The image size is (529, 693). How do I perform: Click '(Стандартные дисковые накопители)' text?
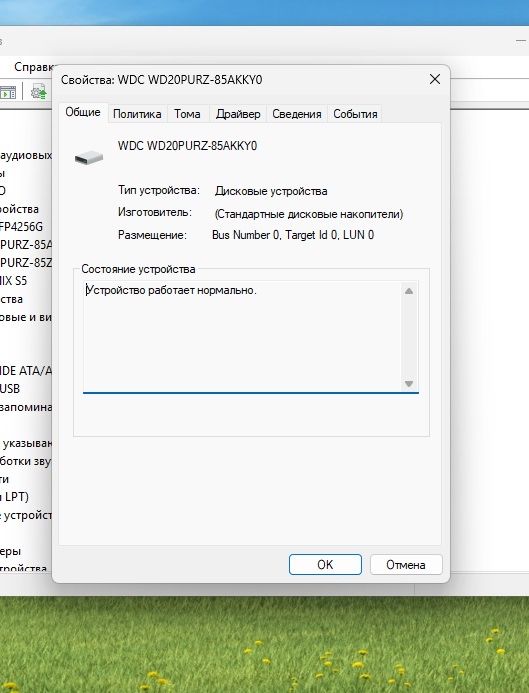[309, 214]
